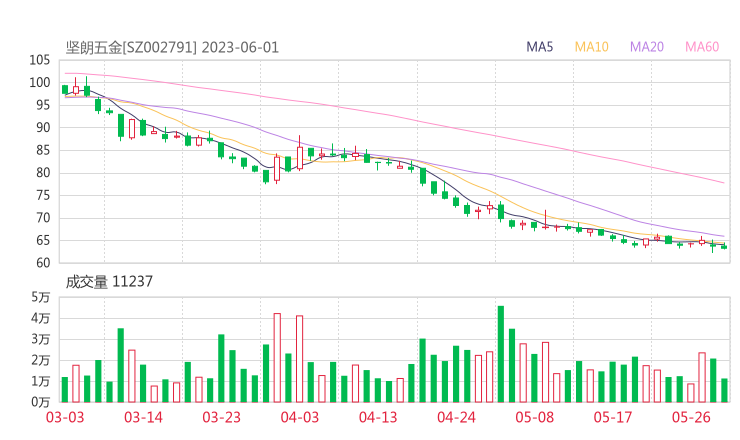The image size is (740, 440).
Task: Select the MA60 legend label
Action: coord(702,47)
